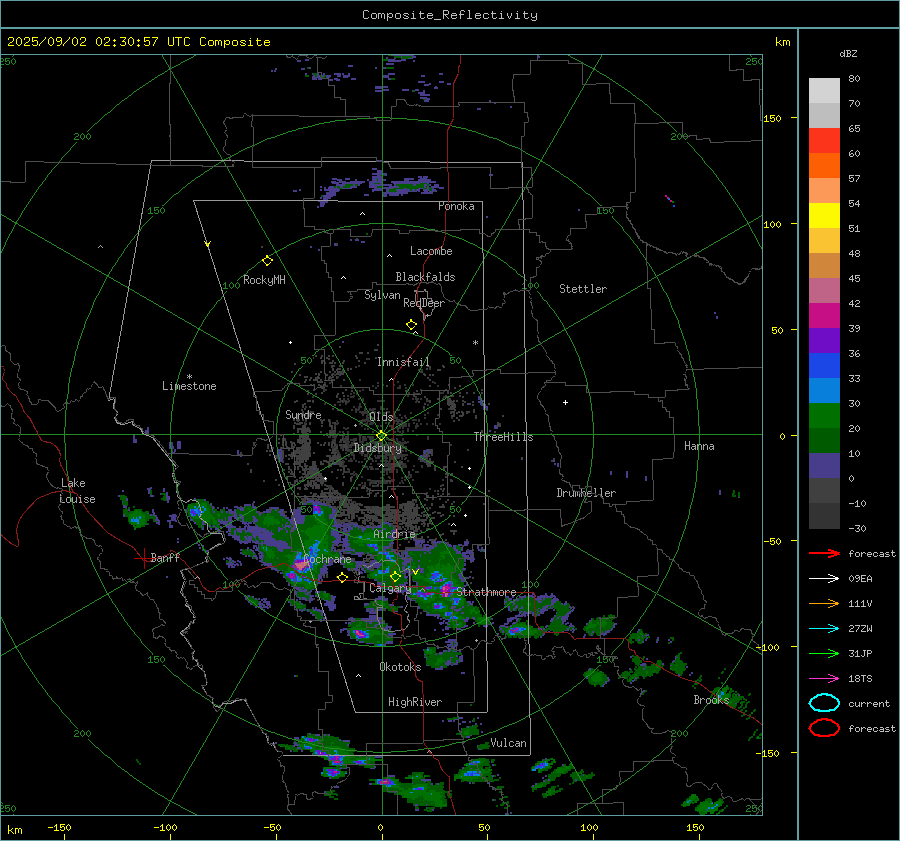Click the 65 dBZ red swatch

click(x=824, y=141)
